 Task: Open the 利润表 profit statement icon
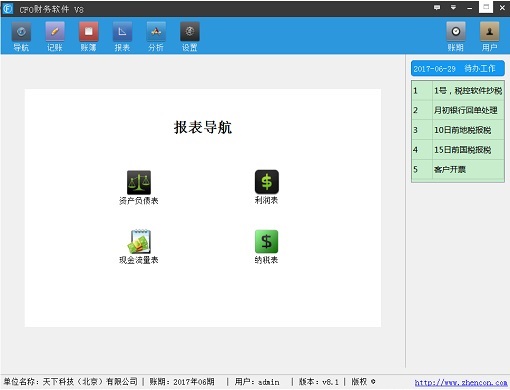click(266, 187)
